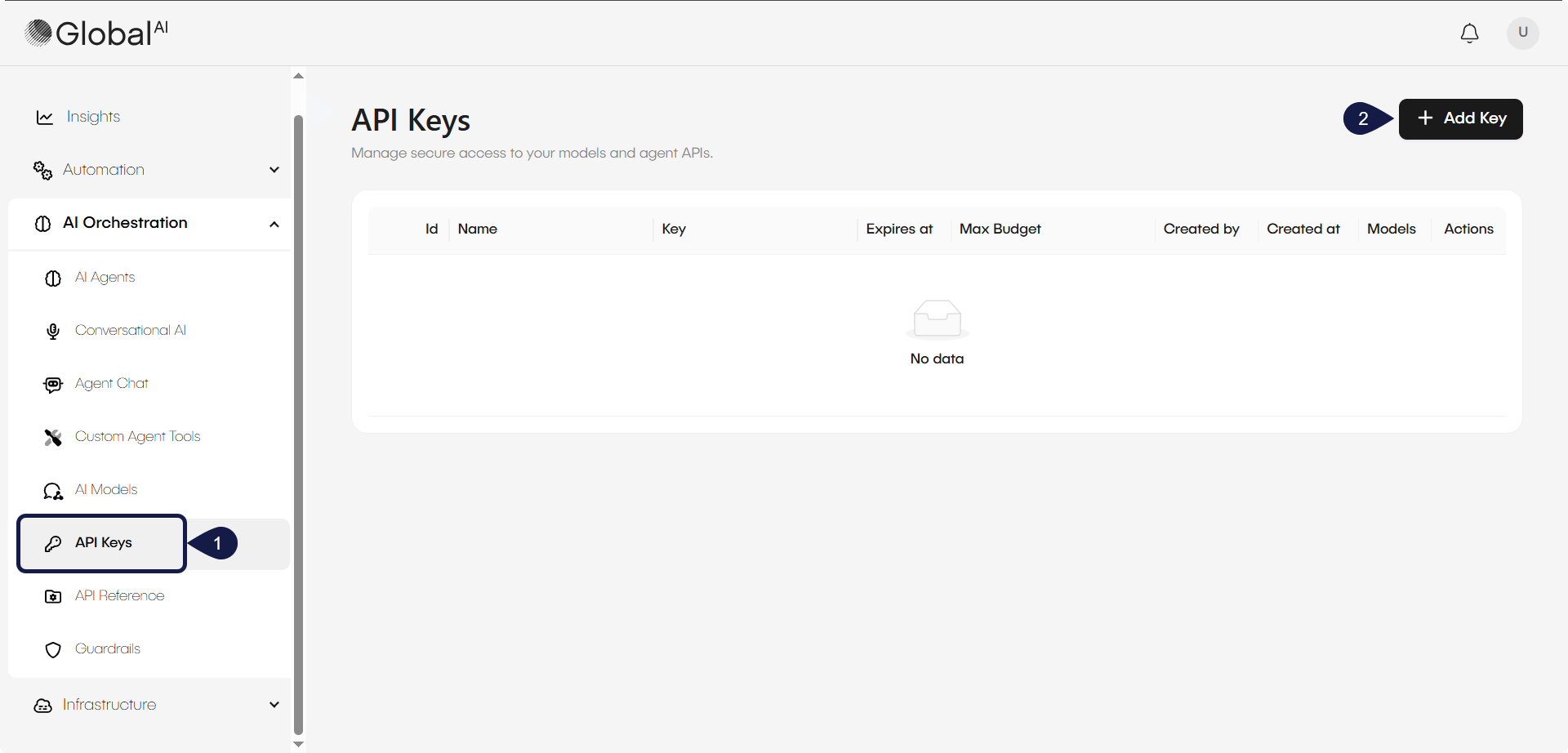
Task: Open the AI Agents icon
Action: [x=53, y=278]
